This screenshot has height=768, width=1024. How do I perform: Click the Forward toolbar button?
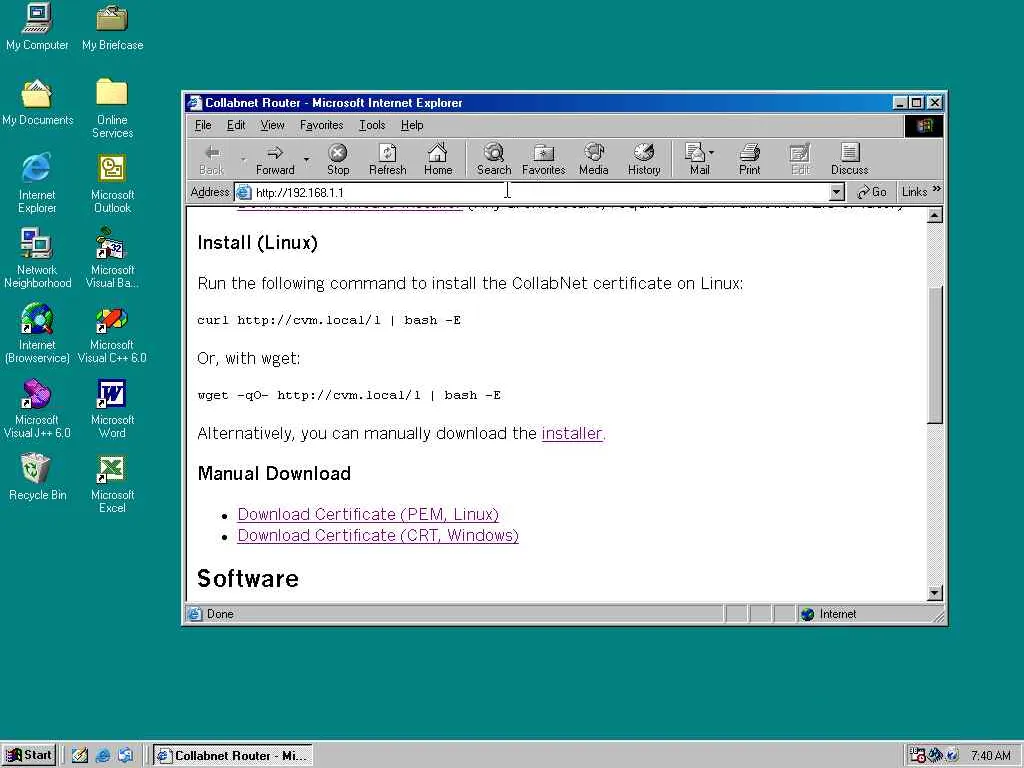click(275, 160)
